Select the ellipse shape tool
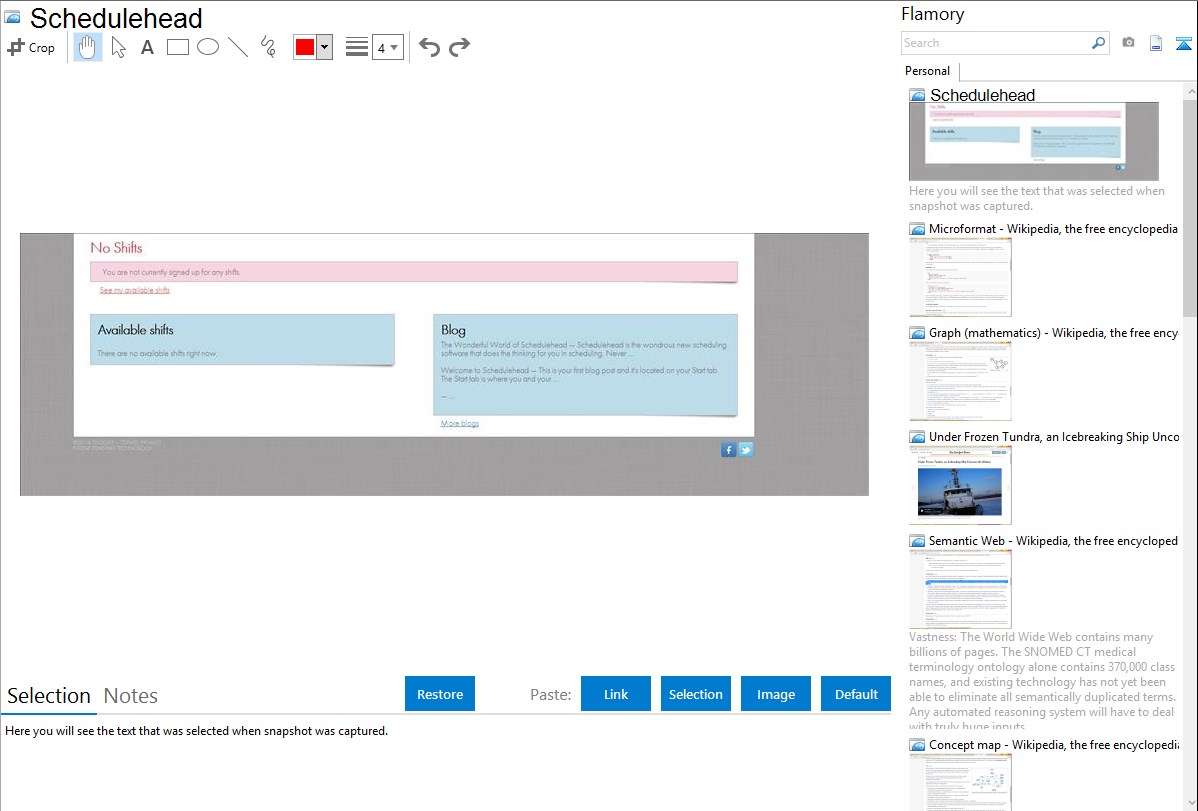Viewport: 1198px width, 811px height. [x=208, y=47]
